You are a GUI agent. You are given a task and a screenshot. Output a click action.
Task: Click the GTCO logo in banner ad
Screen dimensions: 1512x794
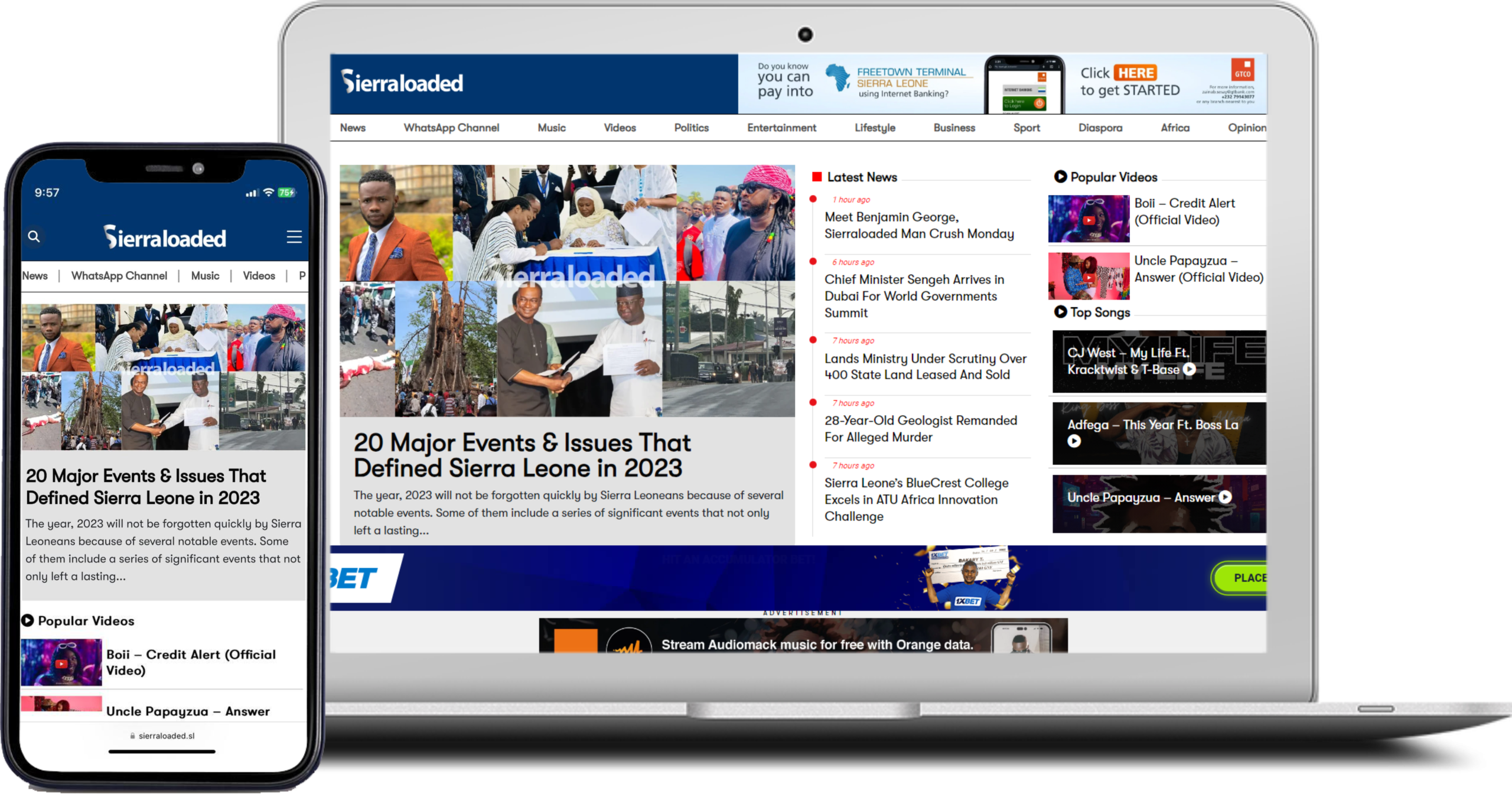pyautogui.click(x=1243, y=70)
